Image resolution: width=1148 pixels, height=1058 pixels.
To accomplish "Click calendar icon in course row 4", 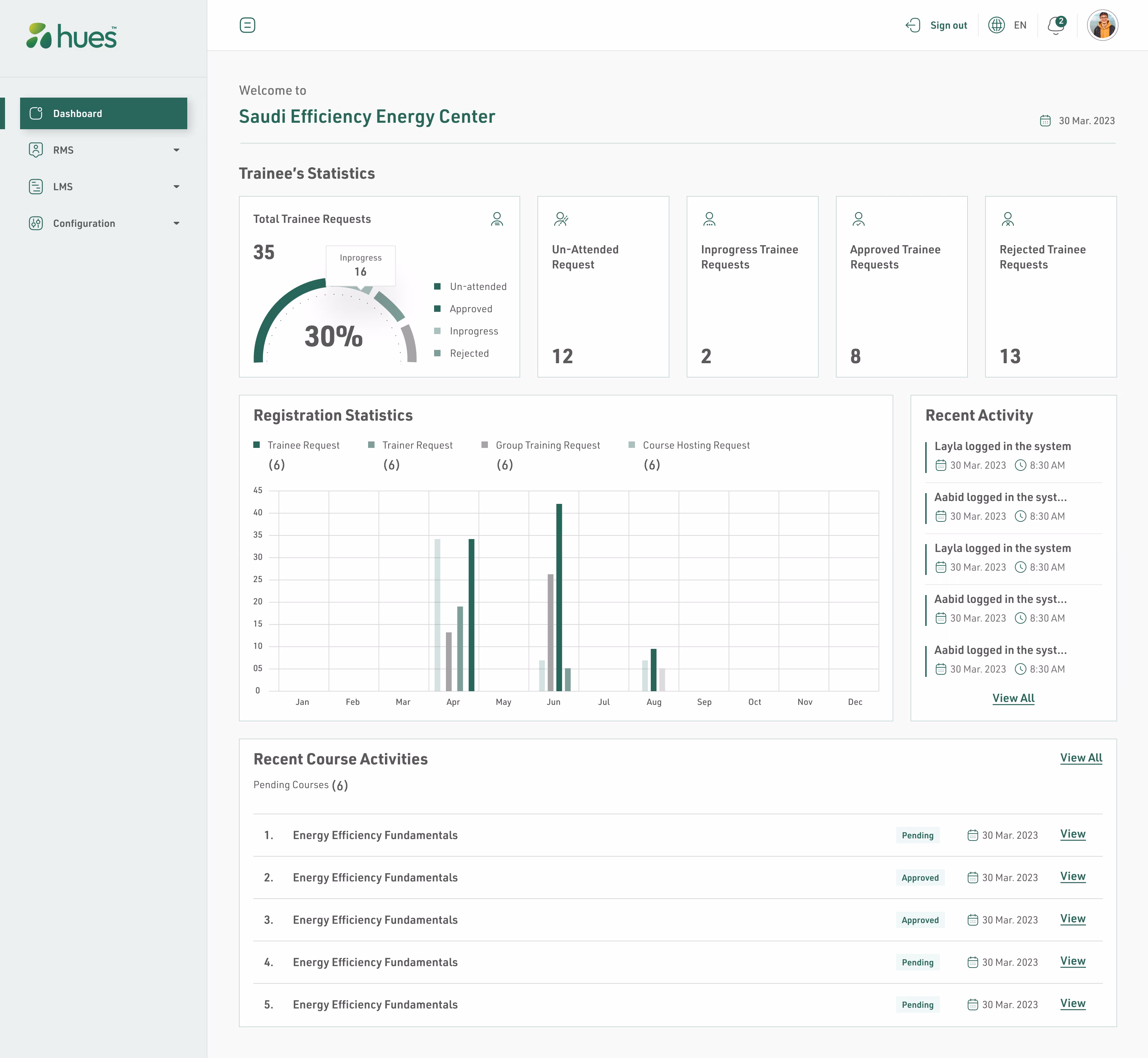I will (973, 963).
